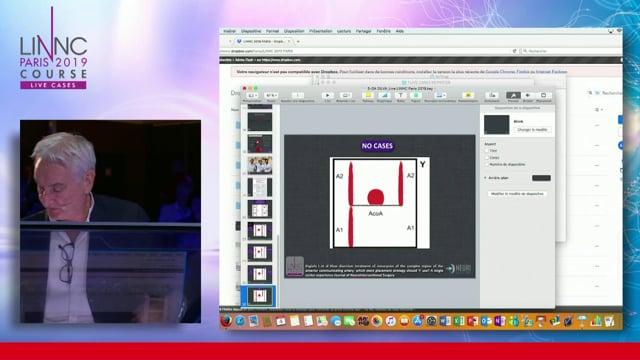Open the Disposition menu
Viewport: 640px width, 360px height.
point(294,31)
